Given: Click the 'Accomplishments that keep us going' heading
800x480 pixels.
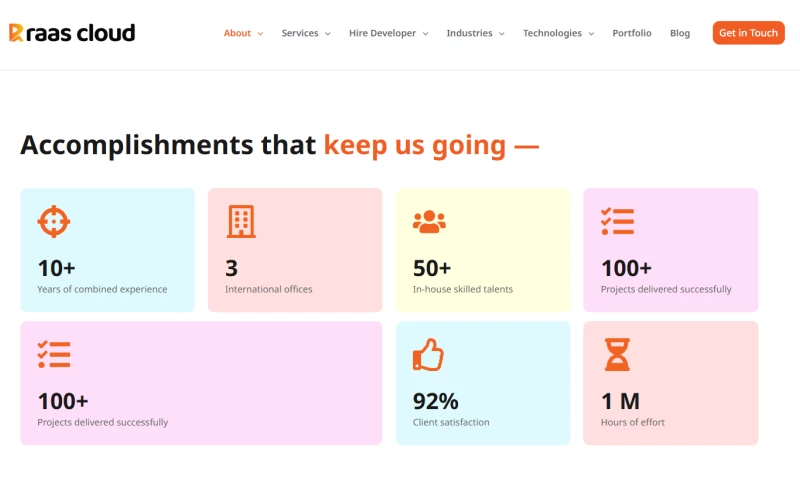Looking at the screenshot, I should coord(279,145).
